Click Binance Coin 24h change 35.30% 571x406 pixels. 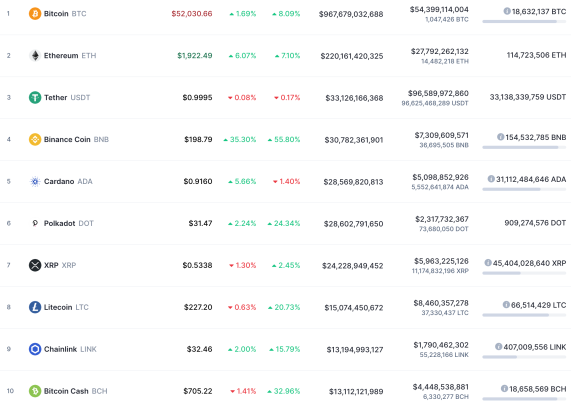(x=240, y=139)
